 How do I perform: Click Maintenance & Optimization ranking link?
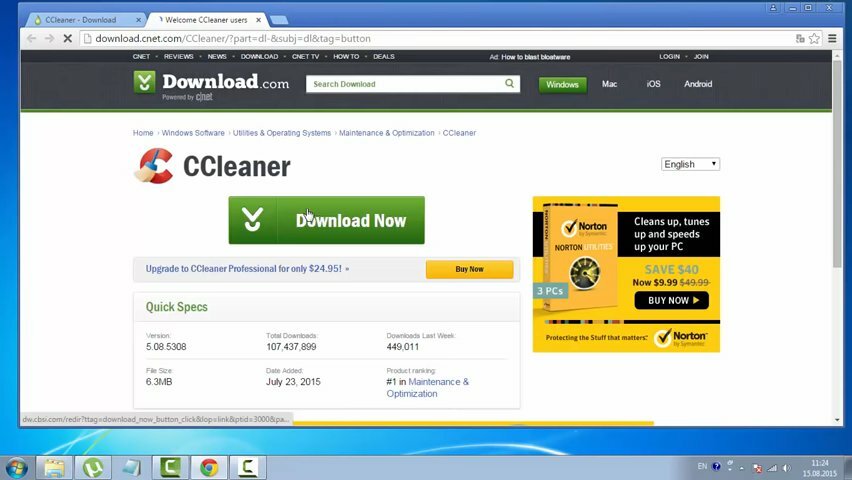coord(428,388)
